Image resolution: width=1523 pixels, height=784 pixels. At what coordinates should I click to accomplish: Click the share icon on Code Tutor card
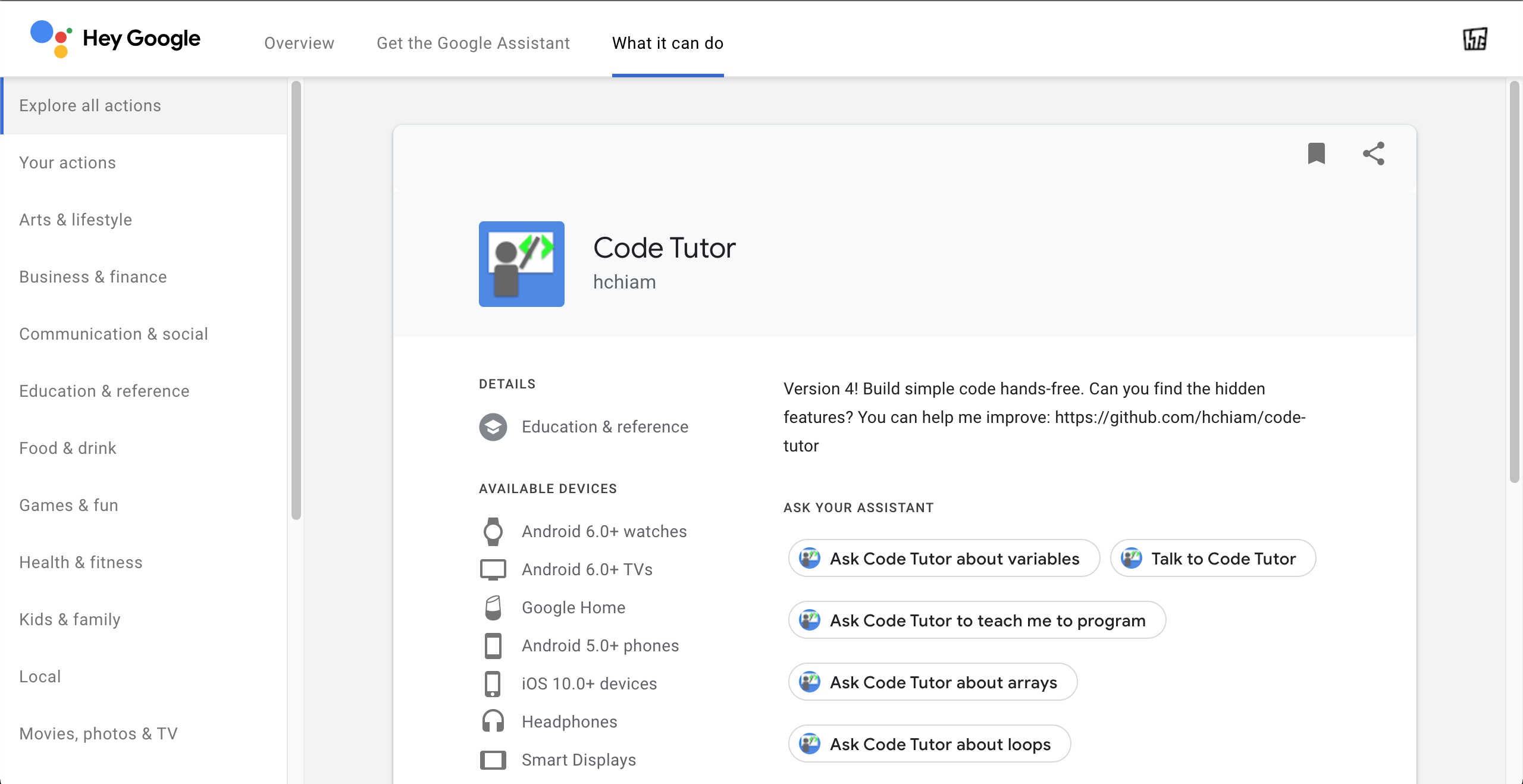click(1373, 153)
